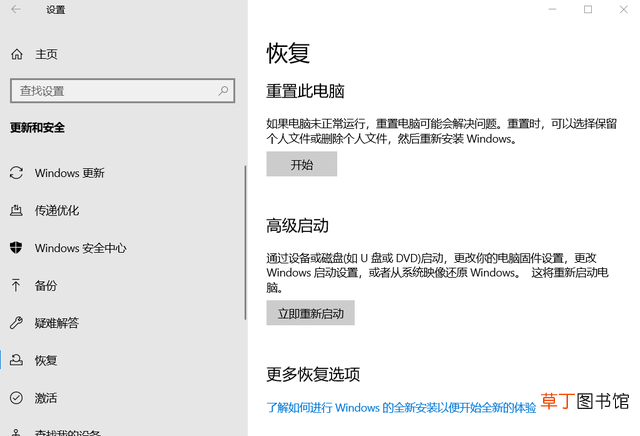The width and height of the screenshot is (640, 436).
Task: Minimize the Settings window
Action: (552, 9)
